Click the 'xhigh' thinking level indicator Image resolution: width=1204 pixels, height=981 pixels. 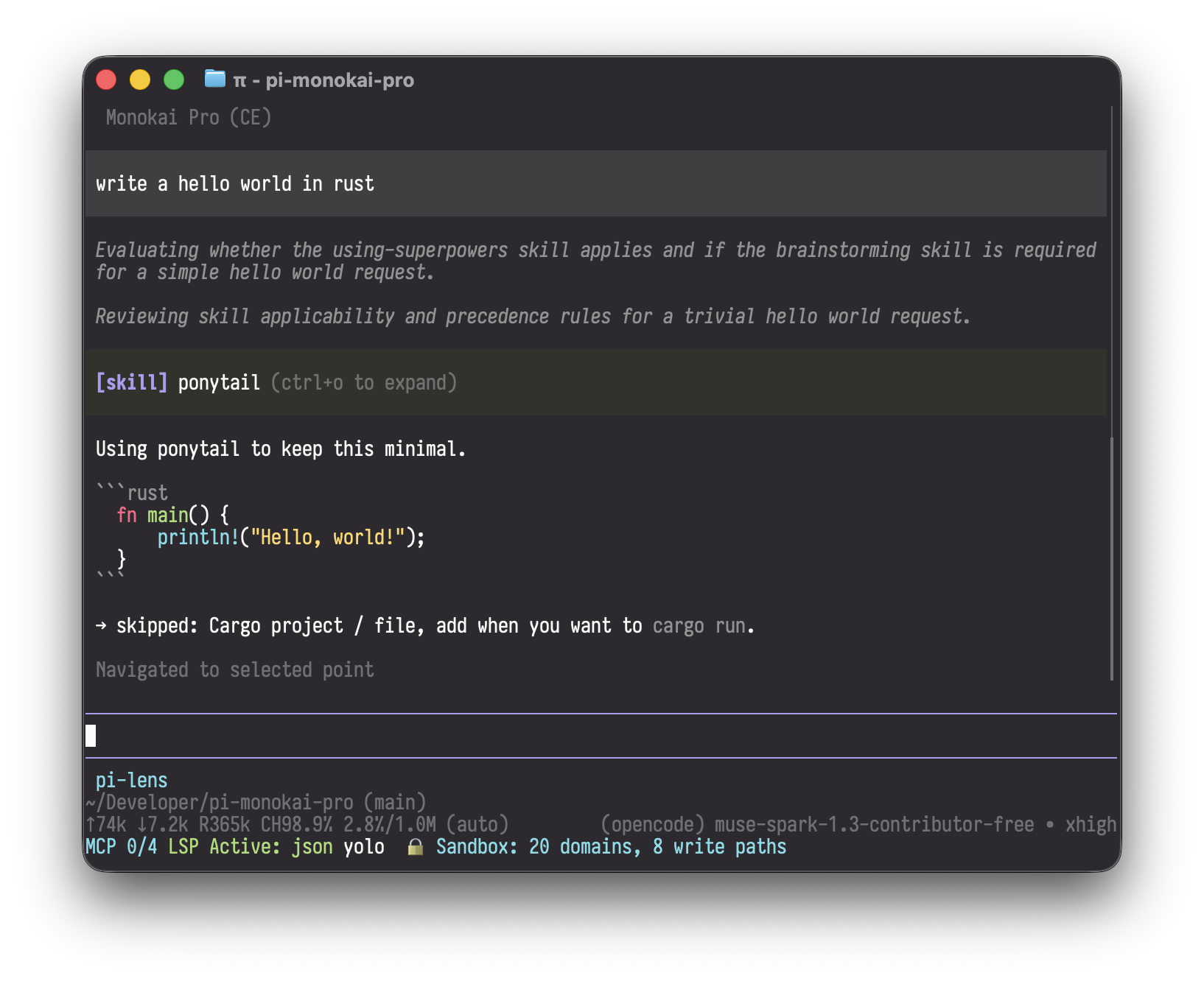click(x=1091, y=824)
